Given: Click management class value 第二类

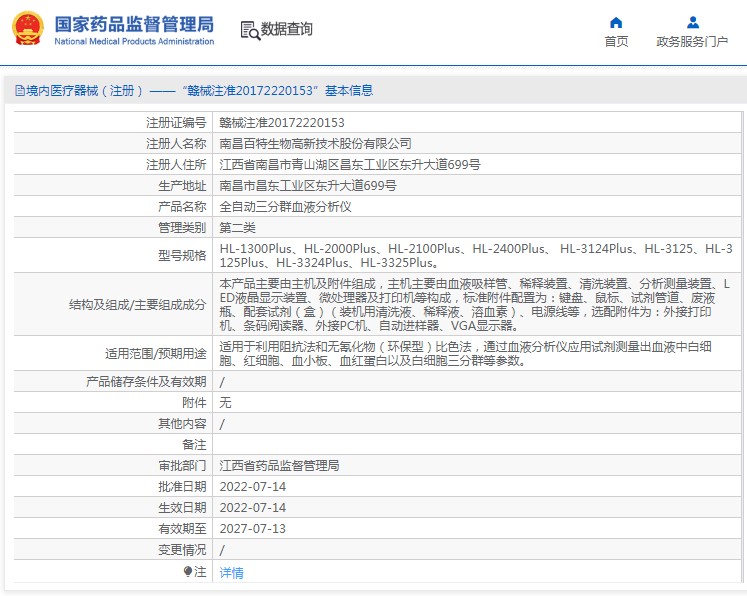Looking at the screenshot, I should pos(237,228).
